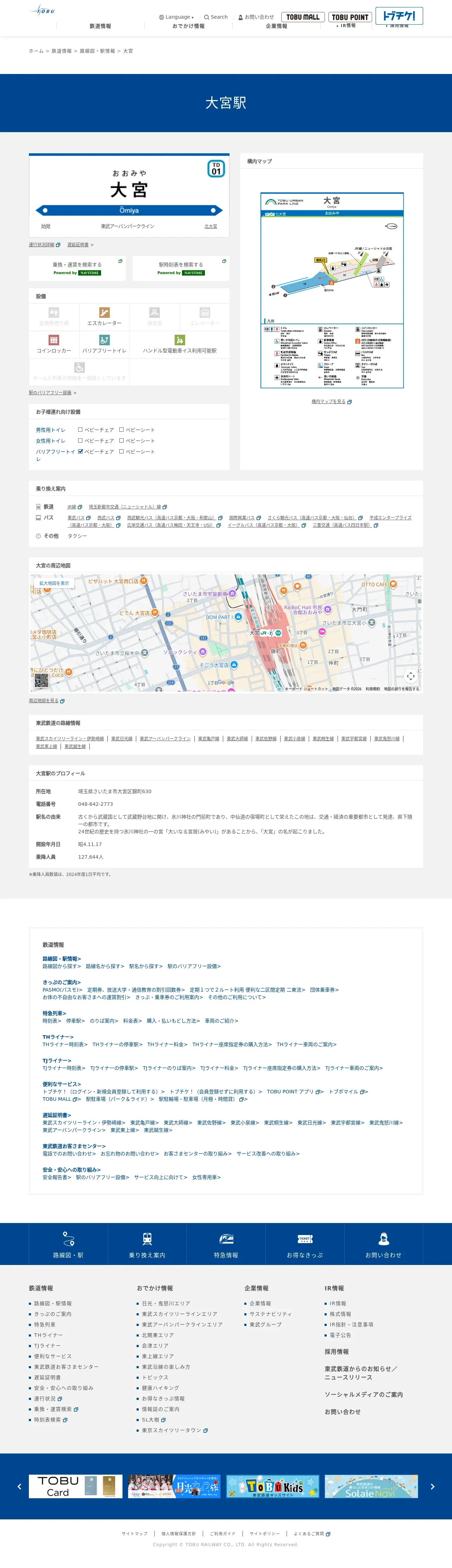
Task: Click the external-link icon on 駅時刻表を検索する
Action: 225,261
